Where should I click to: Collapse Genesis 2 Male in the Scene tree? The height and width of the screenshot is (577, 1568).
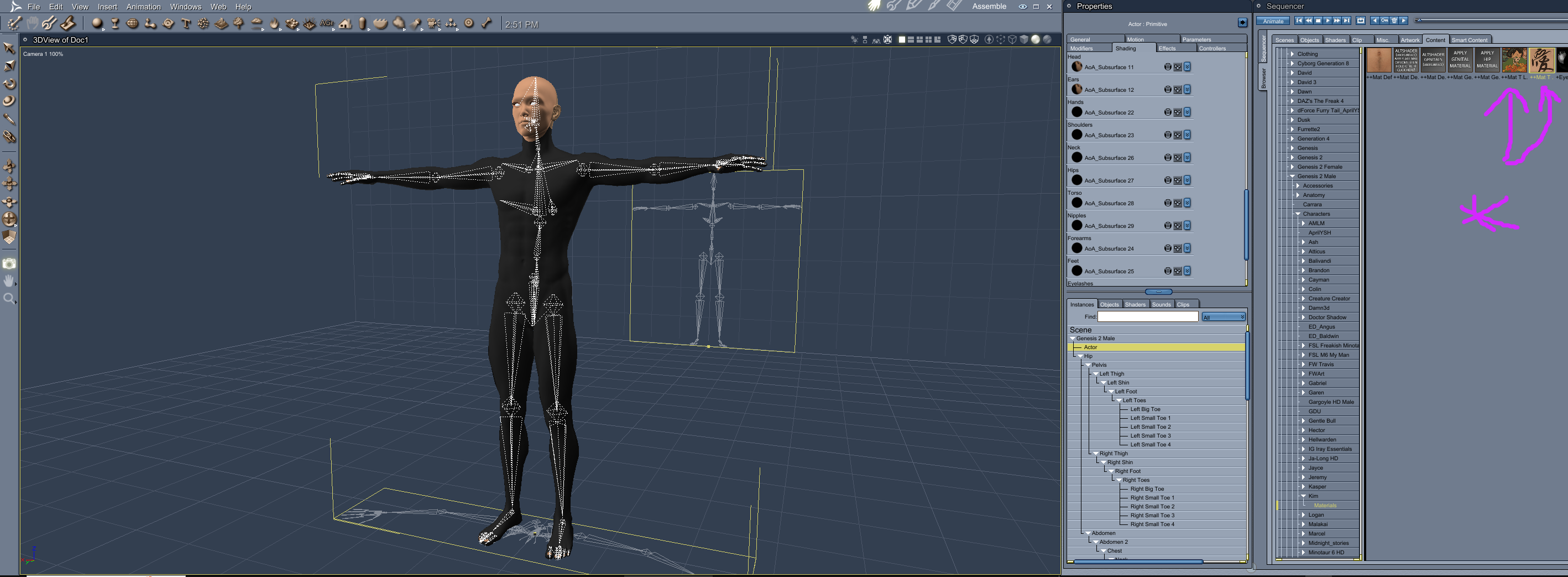tap(1073, 338)
